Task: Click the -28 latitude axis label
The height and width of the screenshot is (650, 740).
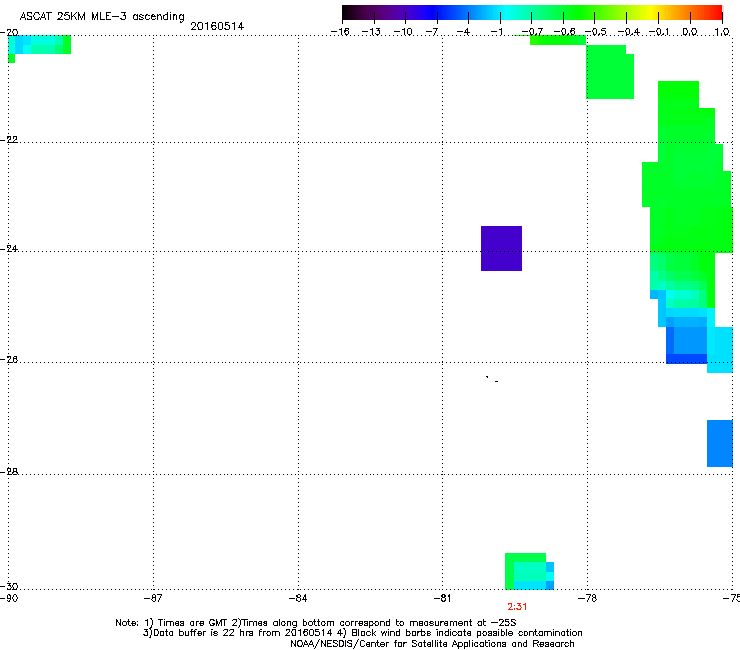Action: [9, 472]
